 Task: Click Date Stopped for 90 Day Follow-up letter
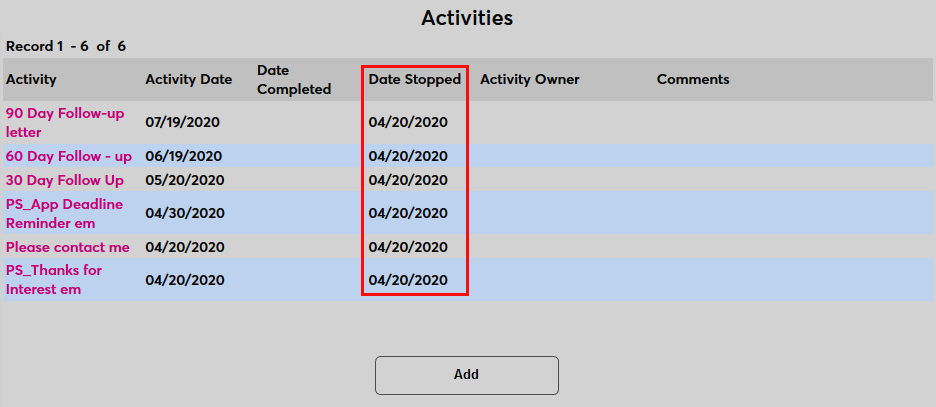(408, 122)
